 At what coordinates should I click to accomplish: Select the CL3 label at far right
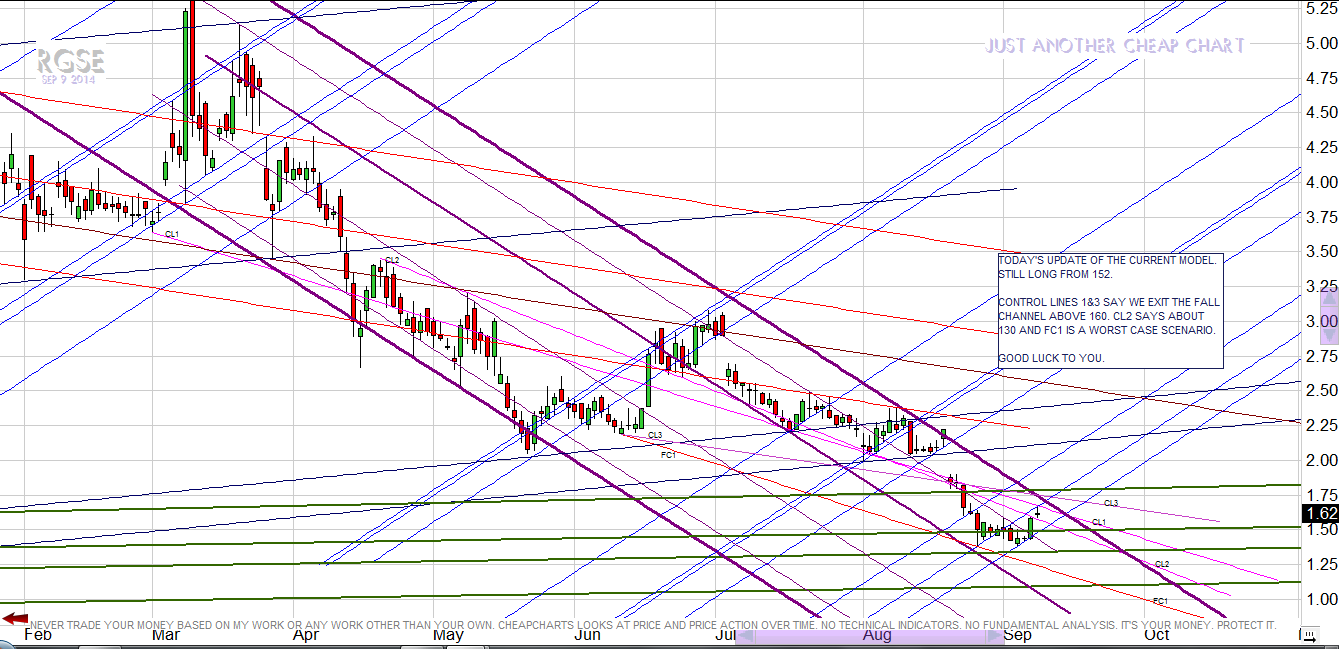point(1110,502)
